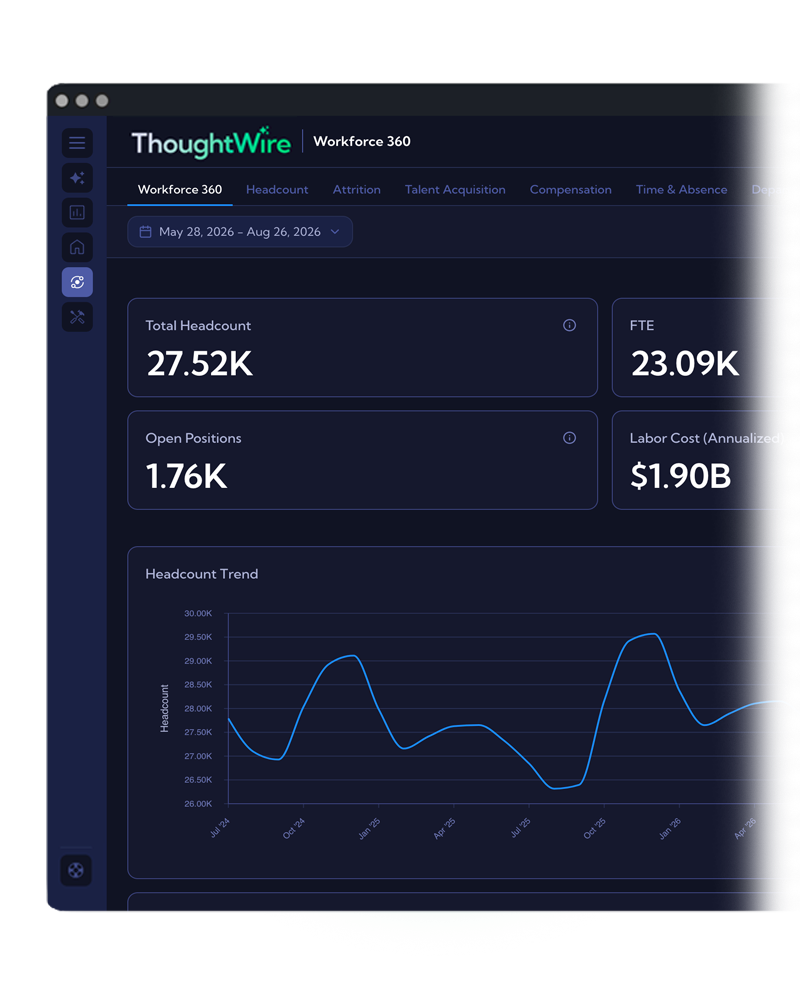Select the active Workforce 360 sidebar icon
800x996 pixels.
point(78,282)
